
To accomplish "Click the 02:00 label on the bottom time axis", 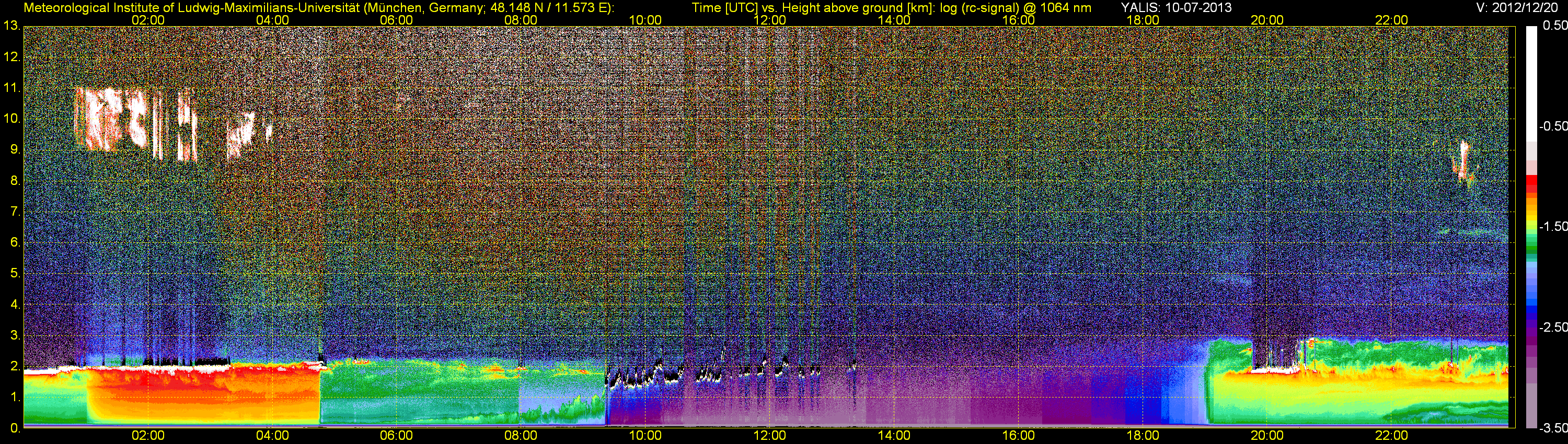I will [148, 436].
